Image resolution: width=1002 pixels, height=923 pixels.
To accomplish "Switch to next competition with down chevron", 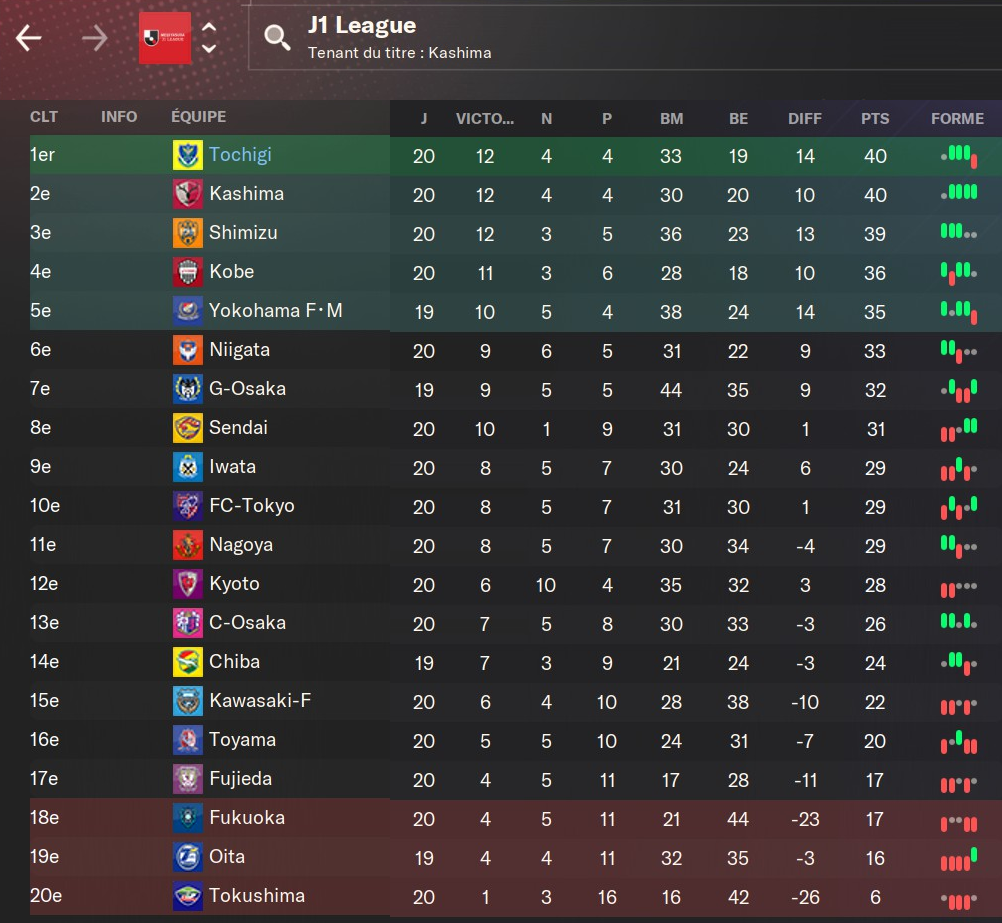I will tap(209, 48).
